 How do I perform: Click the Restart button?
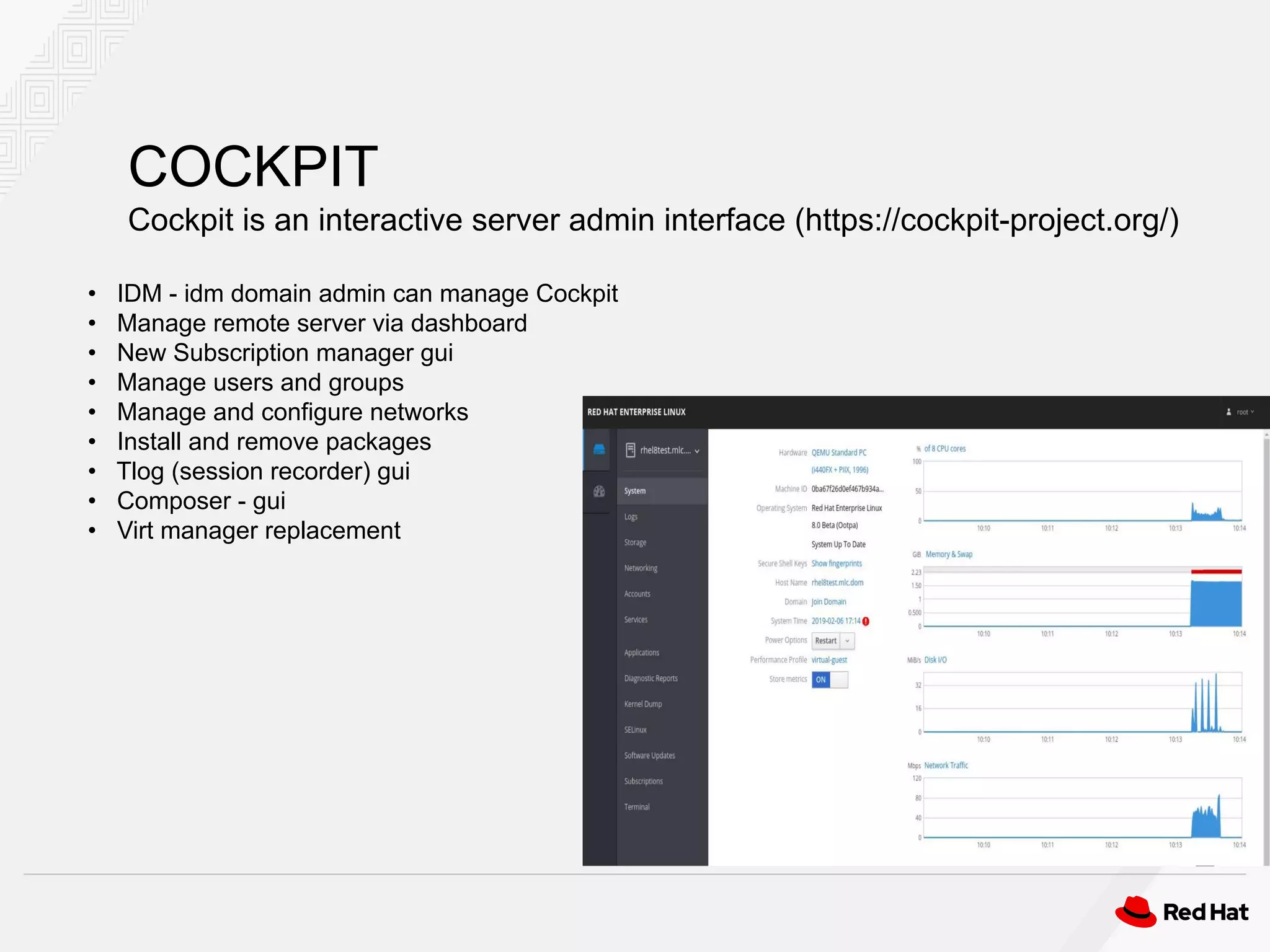(826, 641)
